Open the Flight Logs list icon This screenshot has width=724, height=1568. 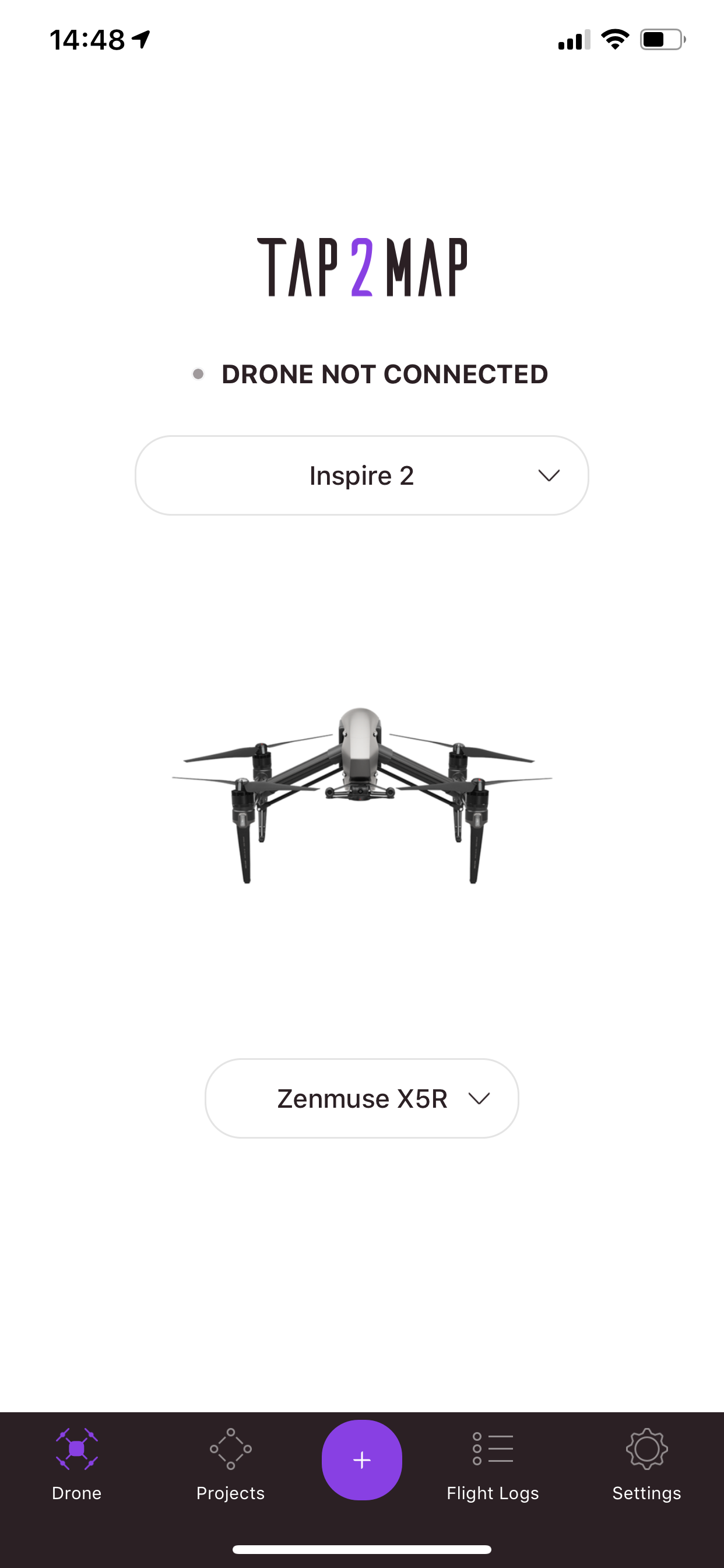tap(493, 1448)
